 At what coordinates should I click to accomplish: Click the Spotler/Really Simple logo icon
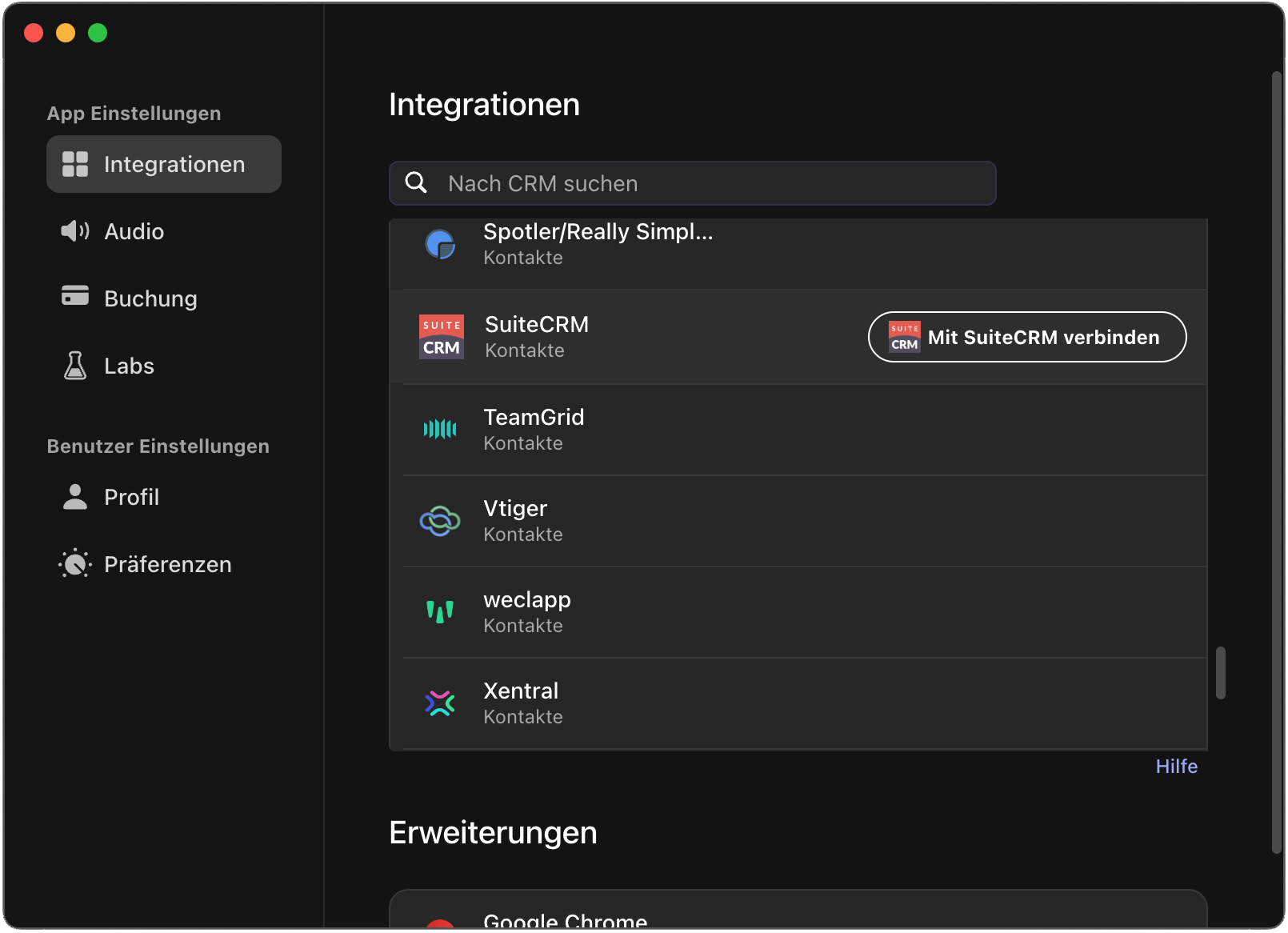click(439, 244)
